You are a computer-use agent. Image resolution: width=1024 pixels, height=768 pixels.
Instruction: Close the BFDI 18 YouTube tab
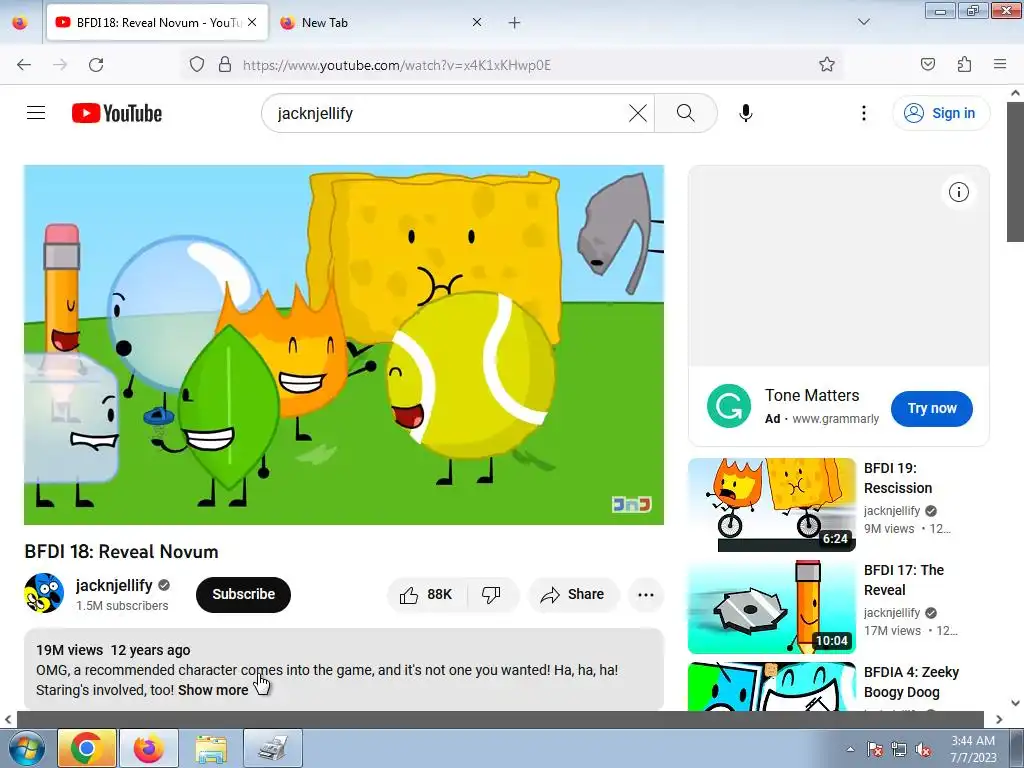[x=252, y=22]
